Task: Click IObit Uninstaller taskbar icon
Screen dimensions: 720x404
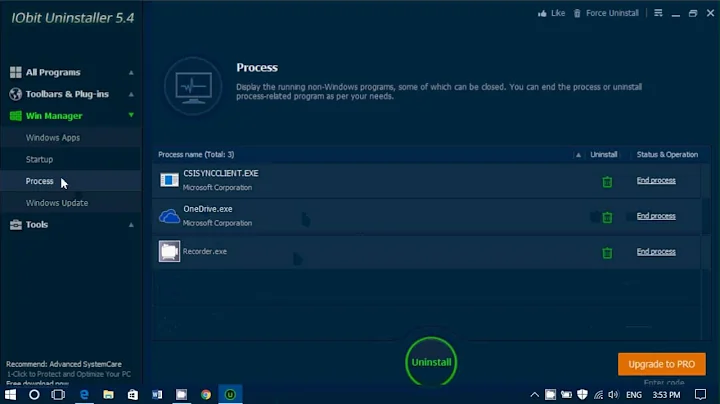Action: tap(230, 394)
